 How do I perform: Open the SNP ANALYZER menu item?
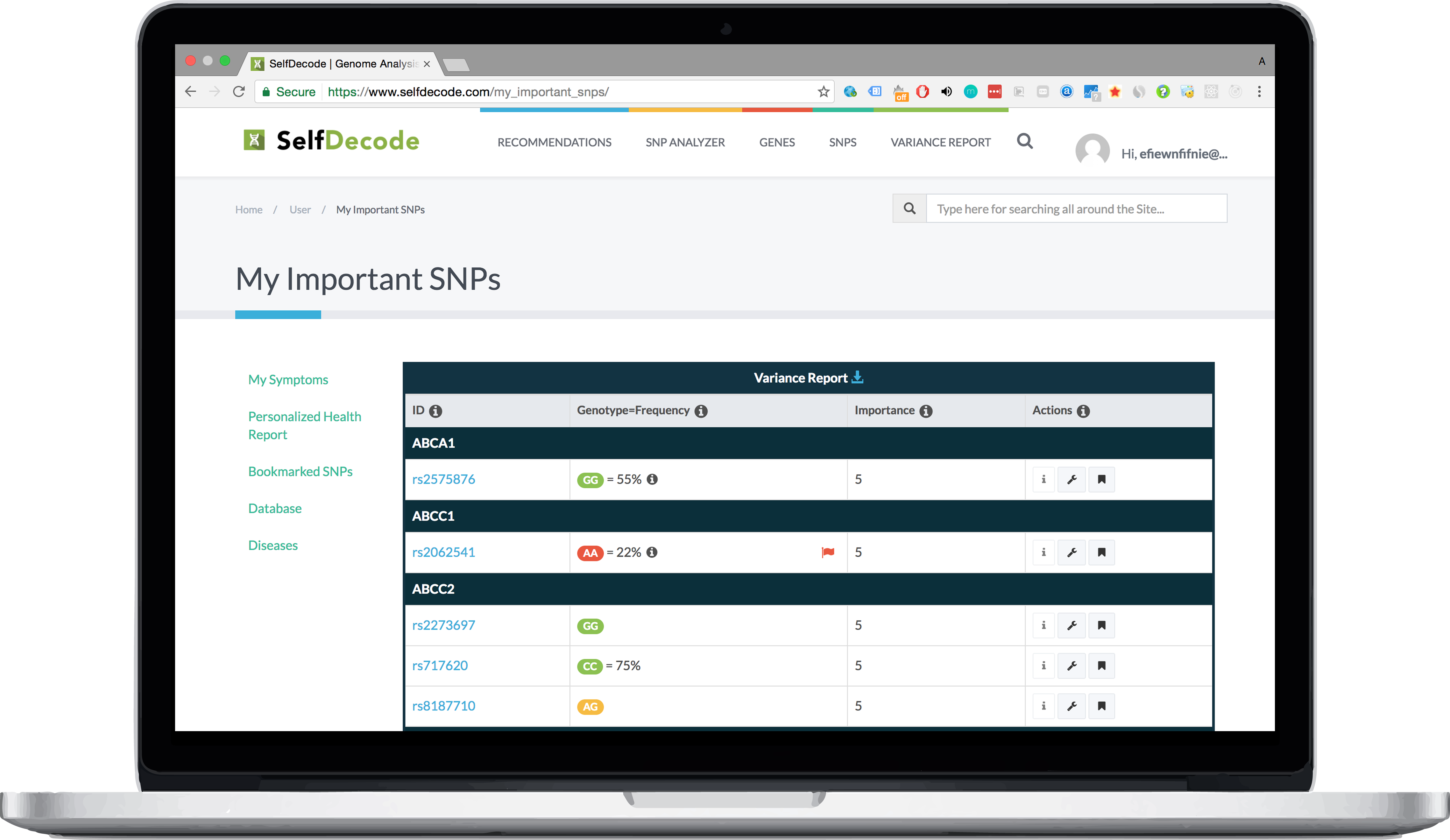tap(685, 142)
